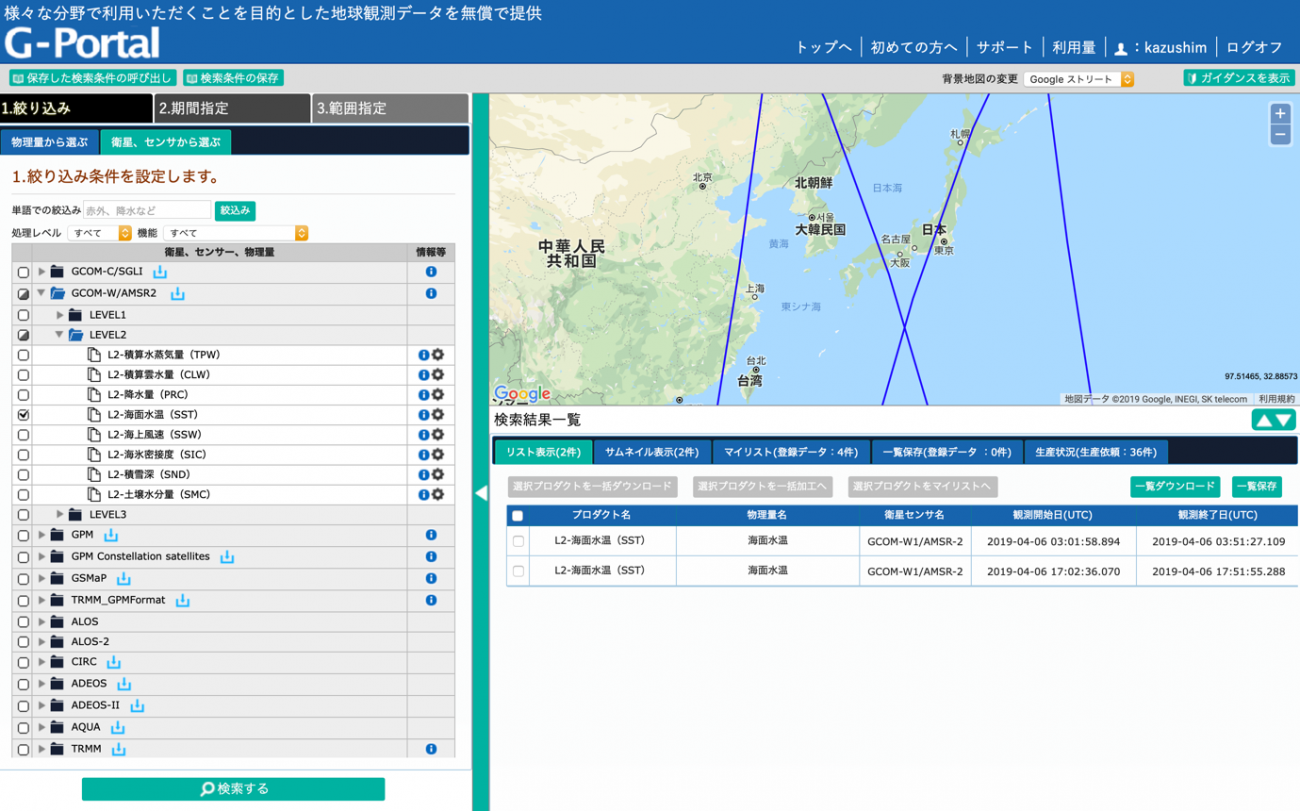Click the 一覧ダウンロード button
The image size is (1300, 811).
pyautogui.click(x=1175, y=487)
